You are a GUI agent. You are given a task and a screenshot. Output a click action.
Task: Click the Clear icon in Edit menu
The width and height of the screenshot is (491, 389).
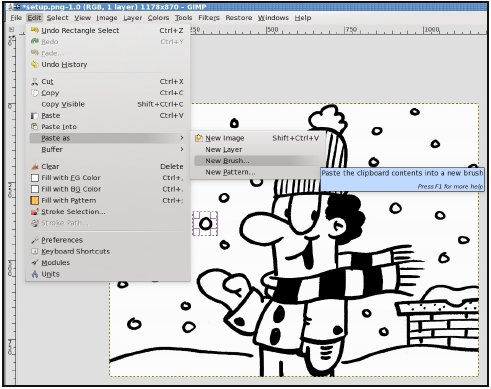[35, 166]
